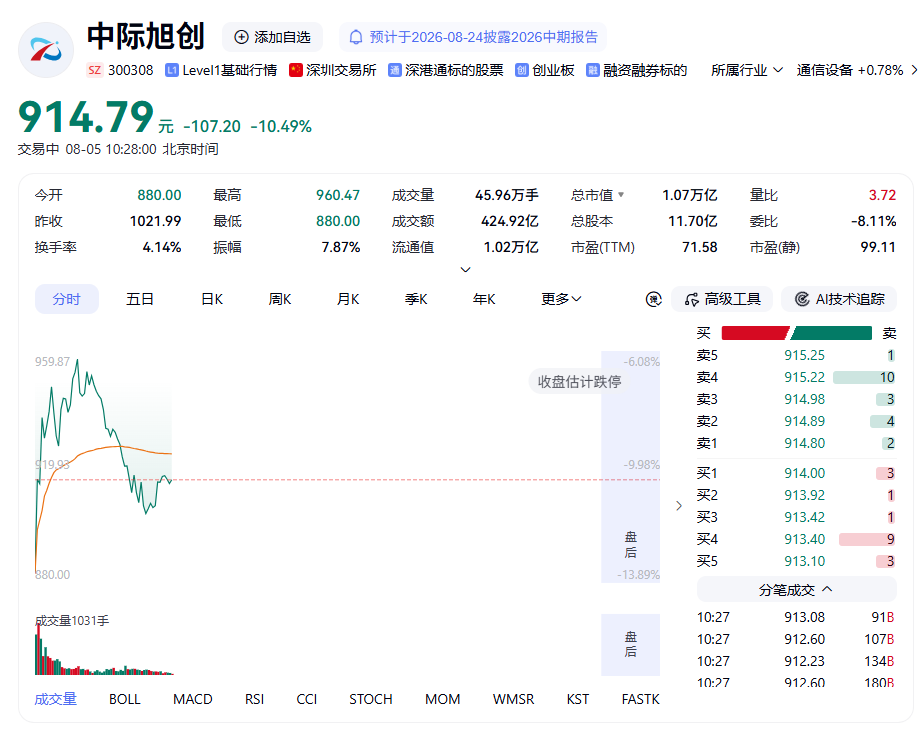Switch to 月K chart tab
The height and width of the screenshot is (737, 921).
(x=348, y=299)
